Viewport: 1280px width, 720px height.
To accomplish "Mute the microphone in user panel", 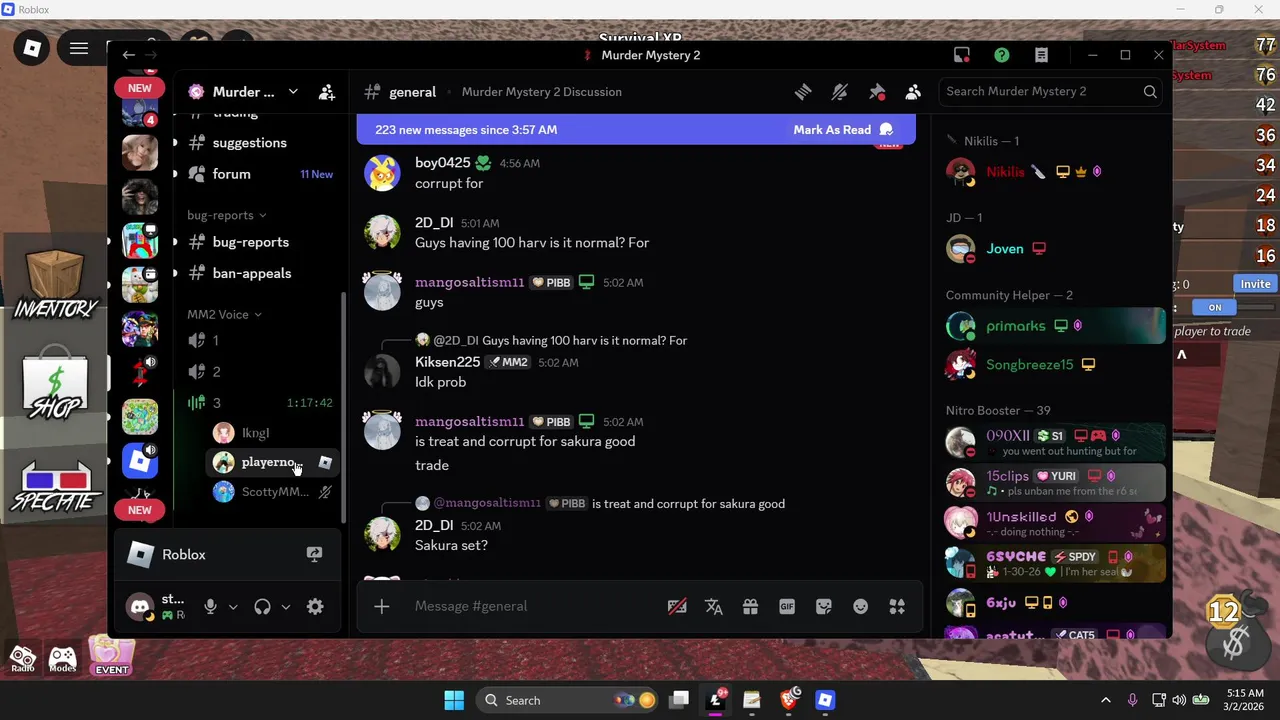I will pyautogui.click(x=210, y=606).
